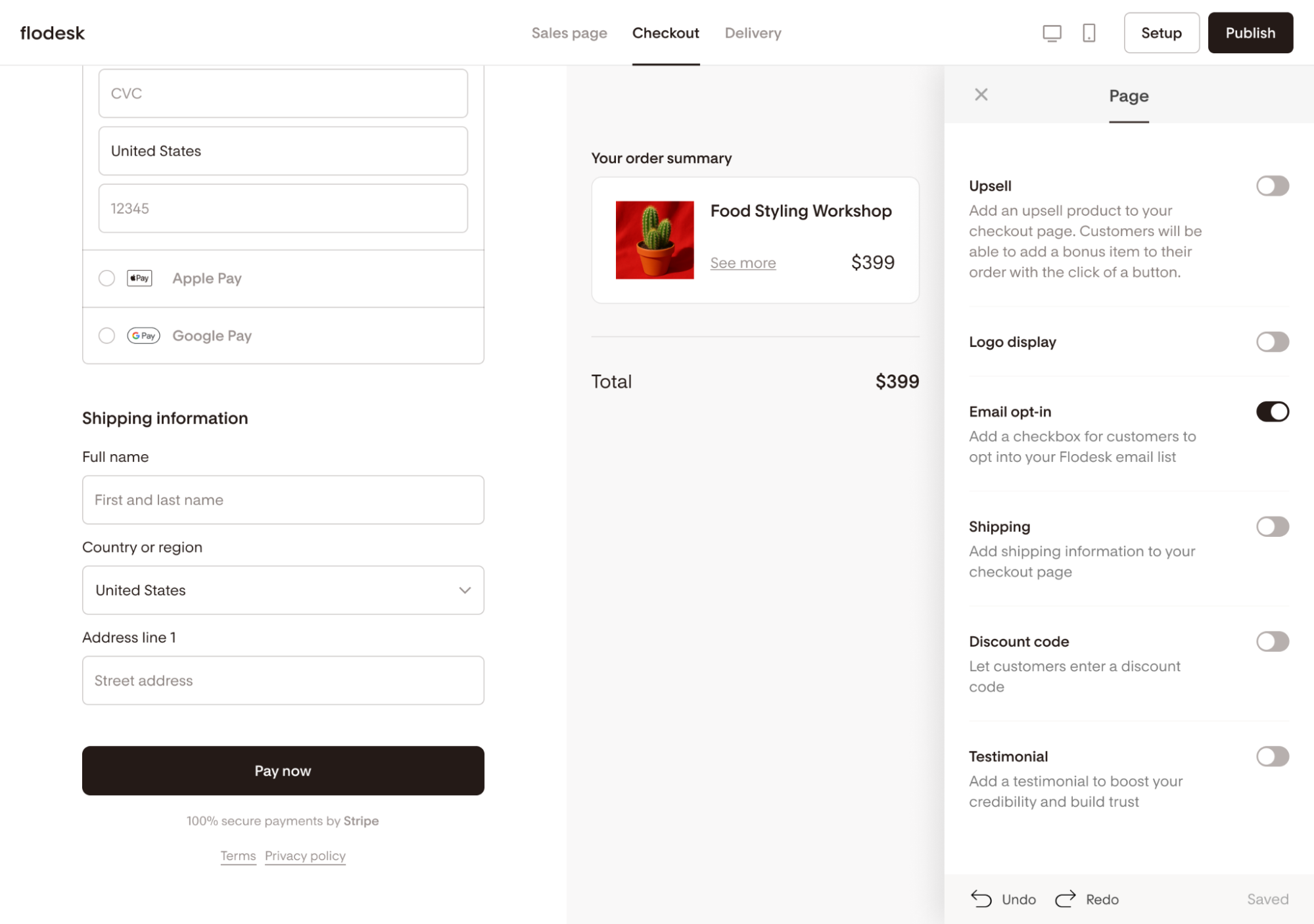Switch to the Delivery tab
Viewport: 1314px width, 924px height.
coord(753,33)
